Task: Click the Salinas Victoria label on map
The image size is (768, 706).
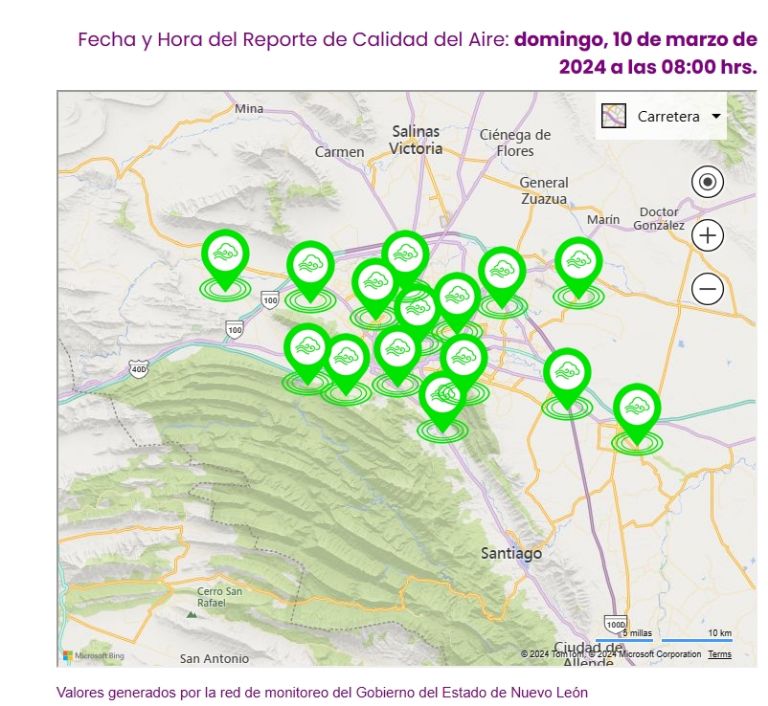Action: coord(416,140)
